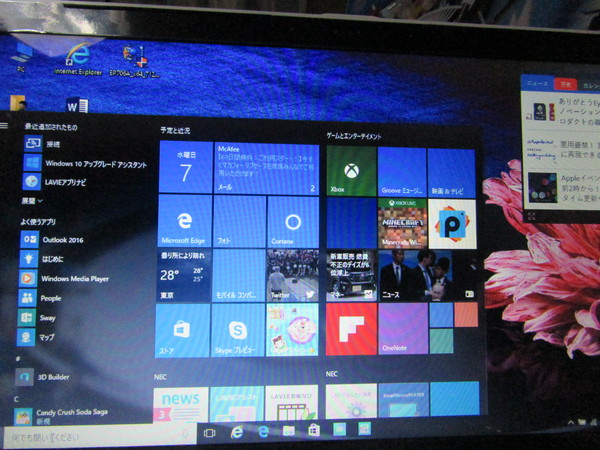Viewport: 600px width, 450px height.
Task: Launch the Skype プレビュー tile
Action: pos(238,330)
